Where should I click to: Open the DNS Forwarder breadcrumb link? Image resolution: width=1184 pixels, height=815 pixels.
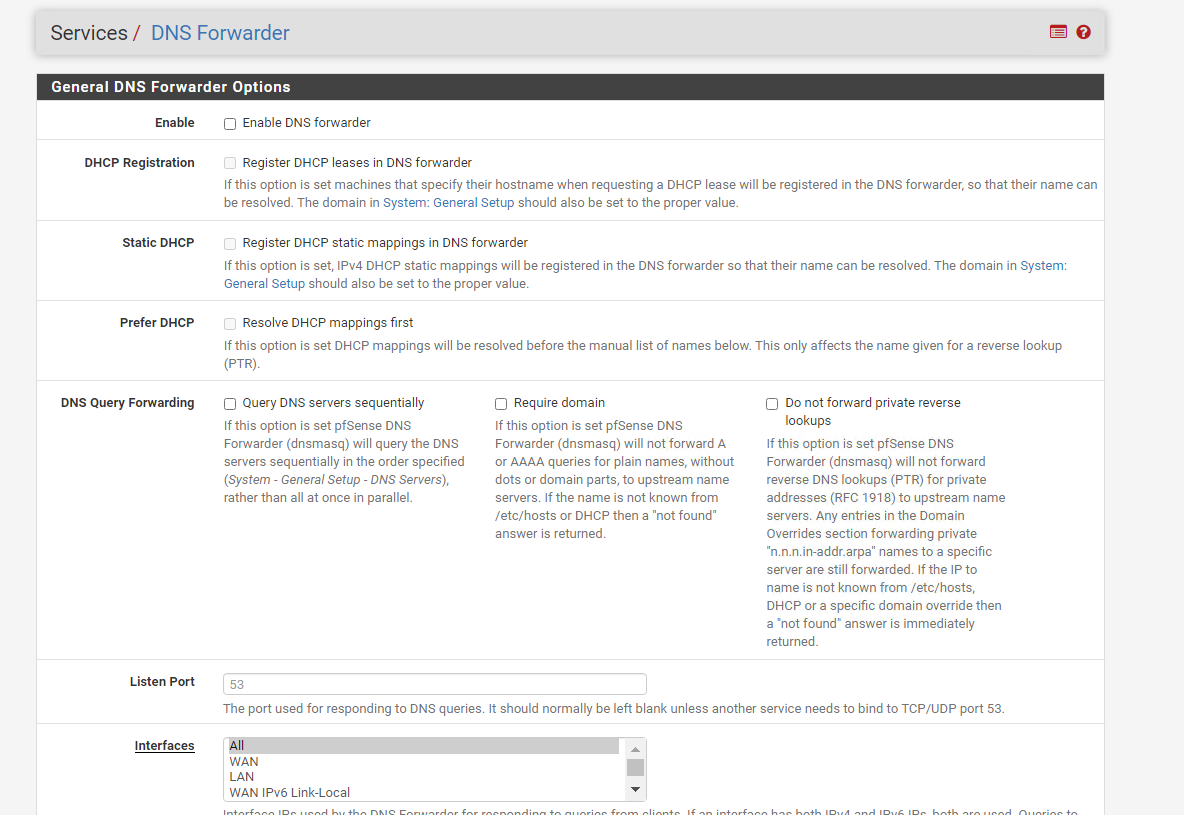point(220,33)
